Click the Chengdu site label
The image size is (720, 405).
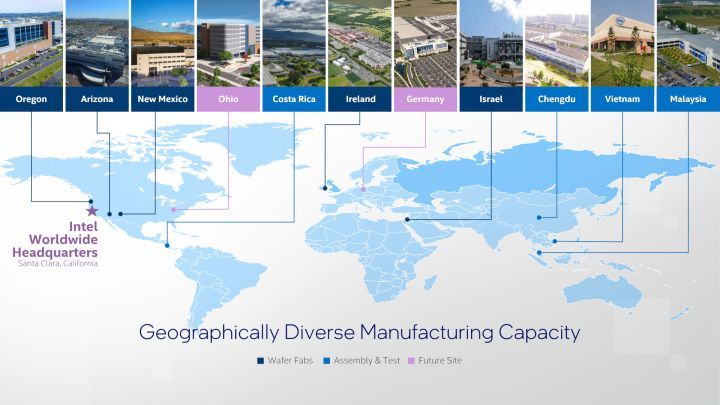(x=557, y=99)
